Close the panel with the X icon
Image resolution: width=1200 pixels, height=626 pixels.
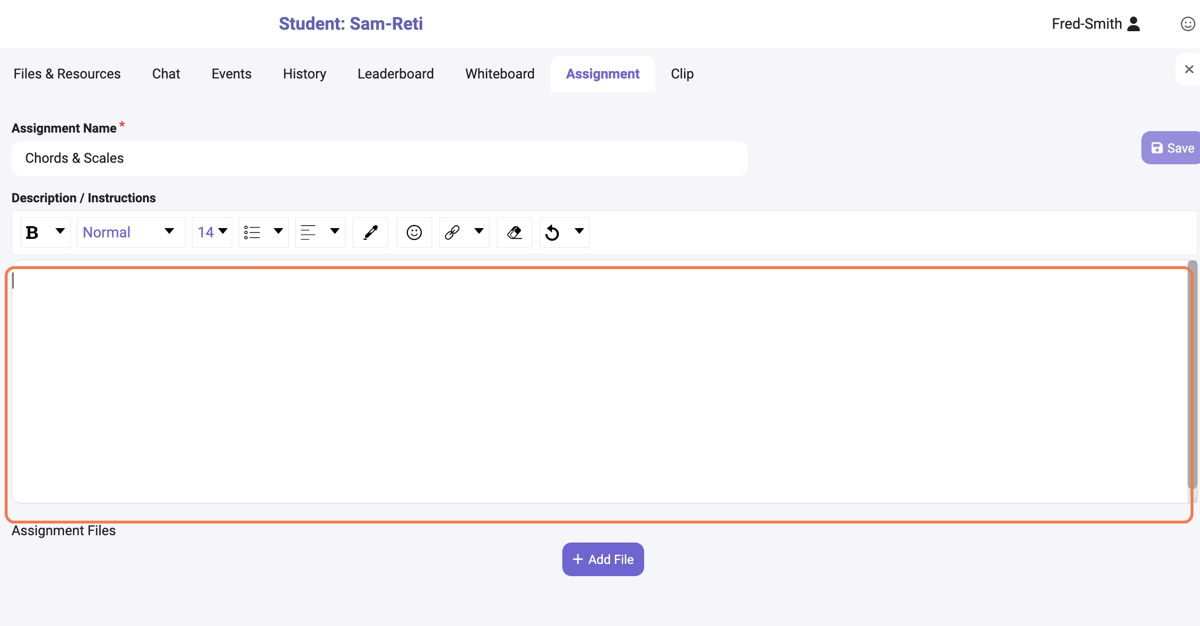1189,69
